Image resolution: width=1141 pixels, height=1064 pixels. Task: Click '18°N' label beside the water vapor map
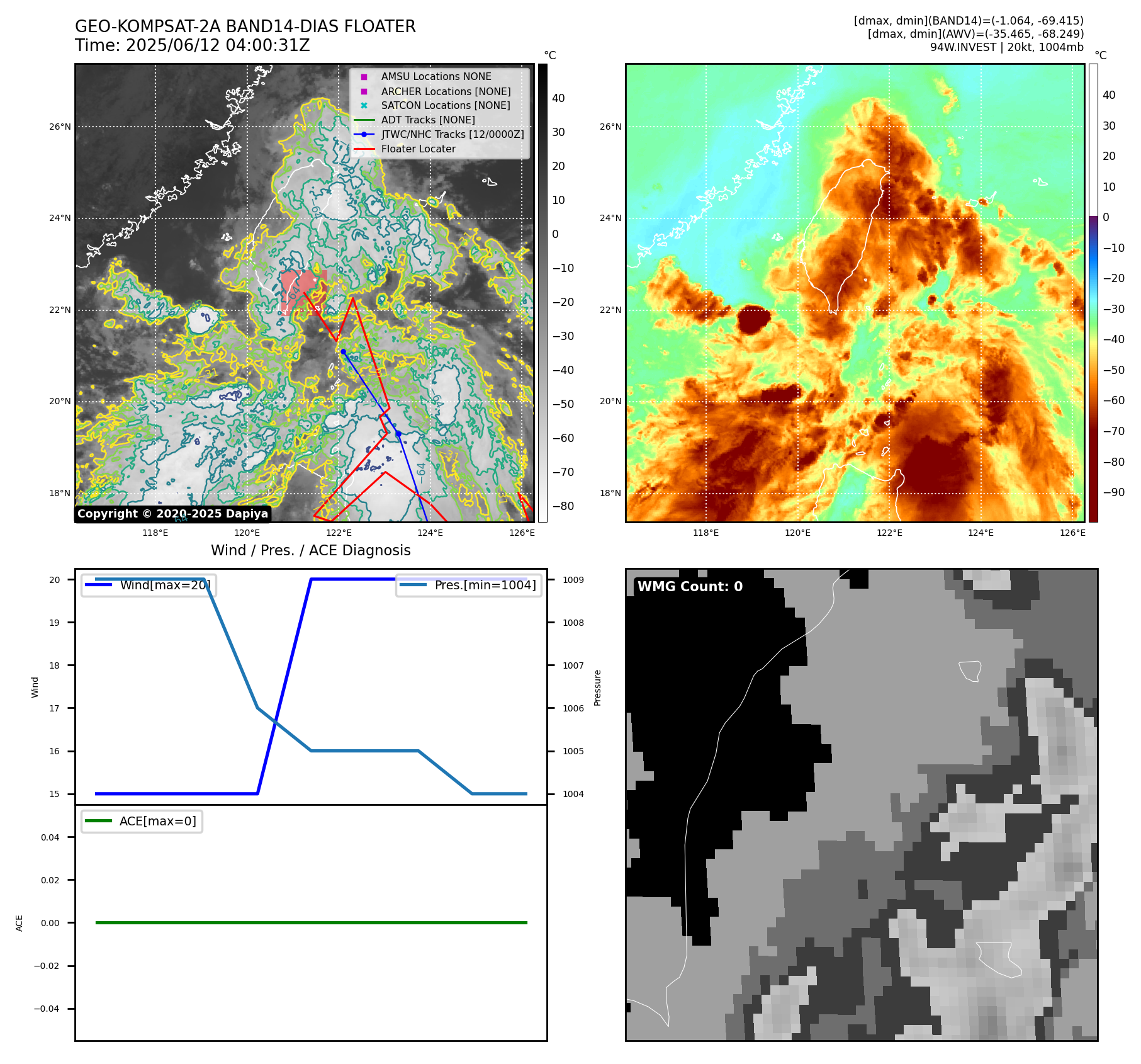pos(610,493)
